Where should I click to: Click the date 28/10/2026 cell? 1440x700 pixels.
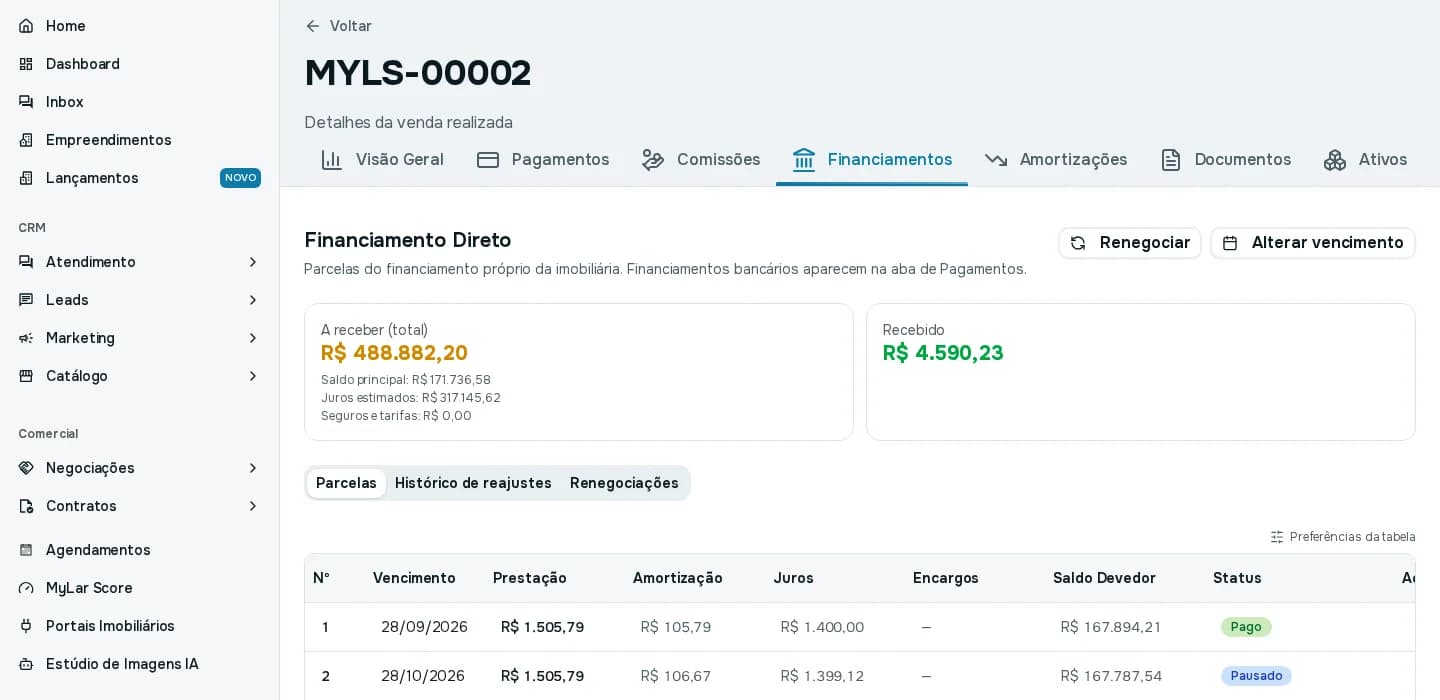point(423,676)
